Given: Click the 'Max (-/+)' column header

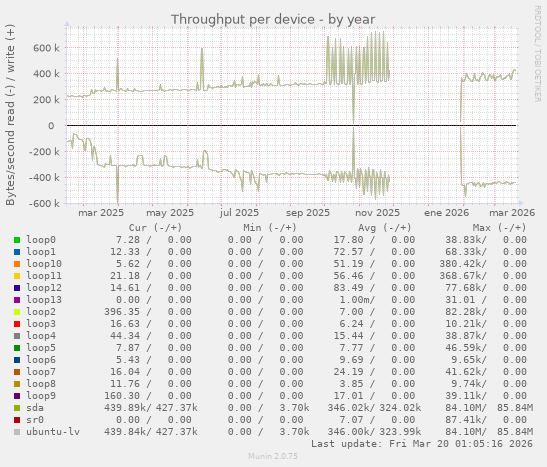Looking at the screenshot, I should (499, 228).
